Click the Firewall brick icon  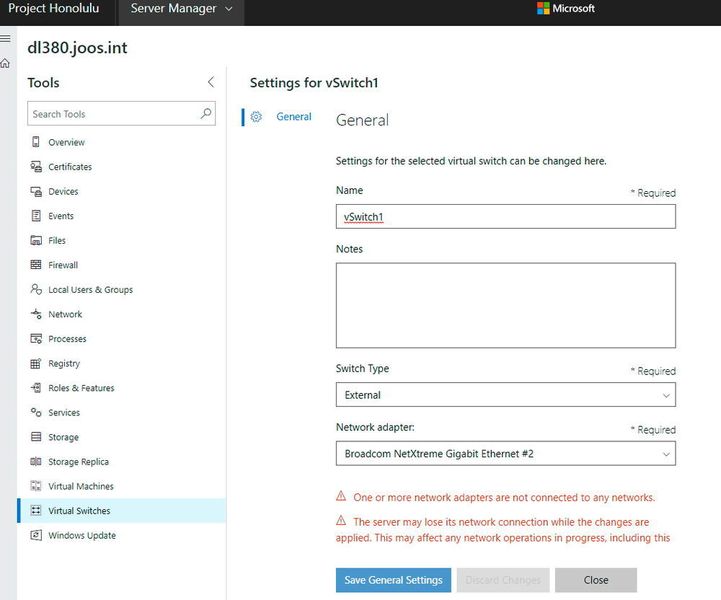pos(35,264)
